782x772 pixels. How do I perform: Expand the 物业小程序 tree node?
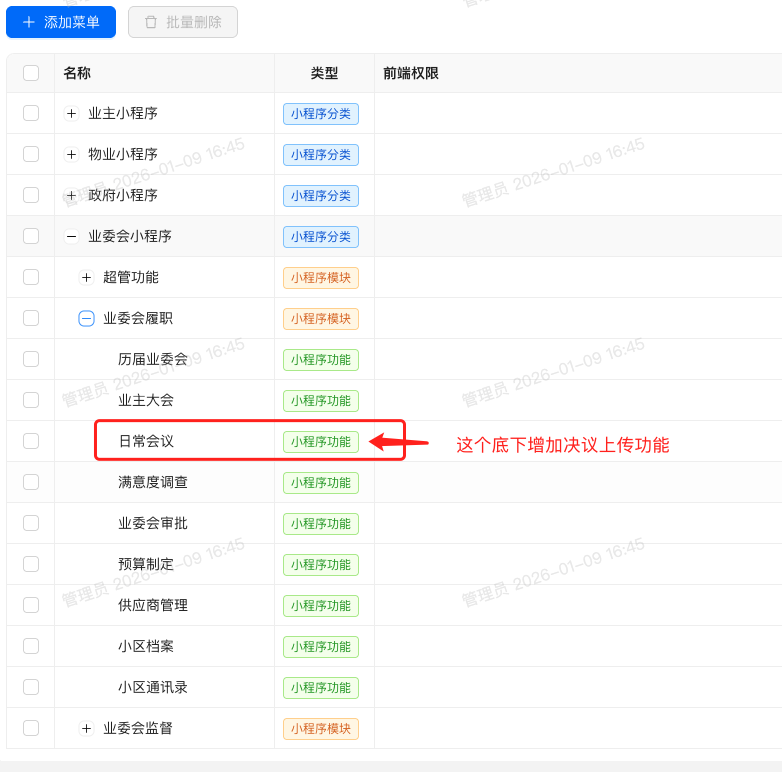click(71, 155)
